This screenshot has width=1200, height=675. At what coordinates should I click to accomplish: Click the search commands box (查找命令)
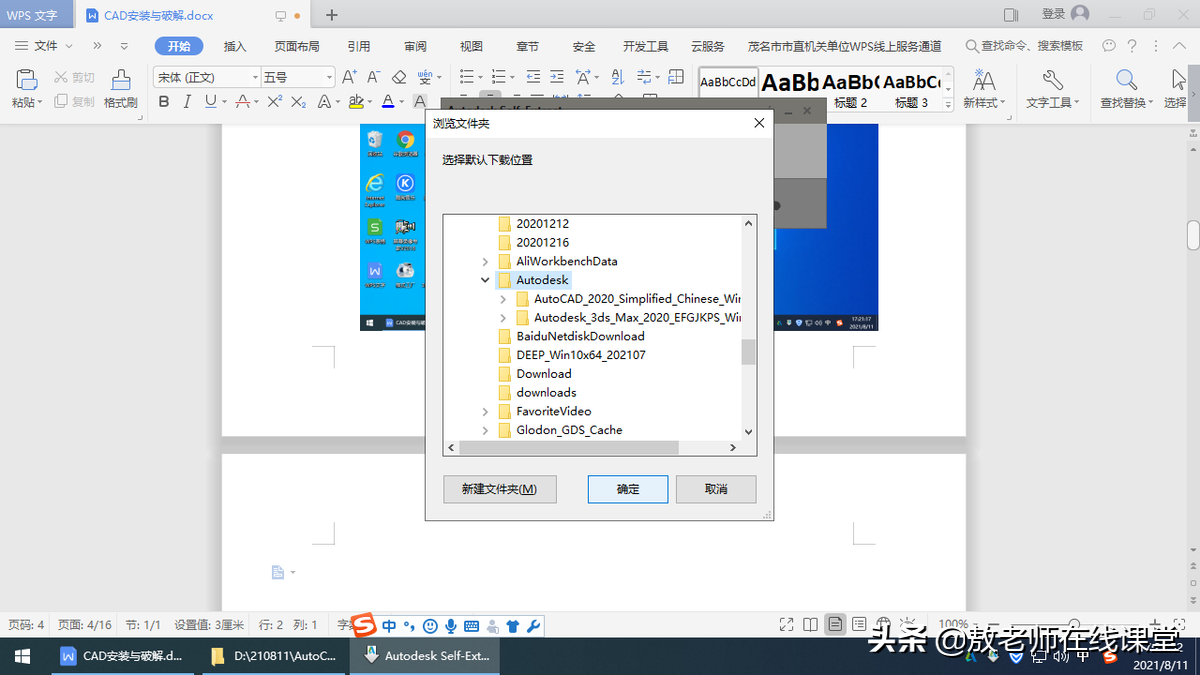pos(1025,46)
